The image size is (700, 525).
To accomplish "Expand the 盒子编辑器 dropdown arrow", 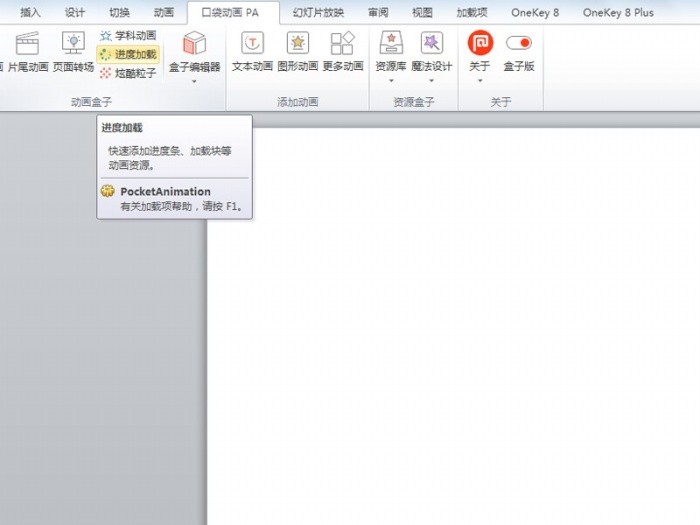I will (194, 81).
